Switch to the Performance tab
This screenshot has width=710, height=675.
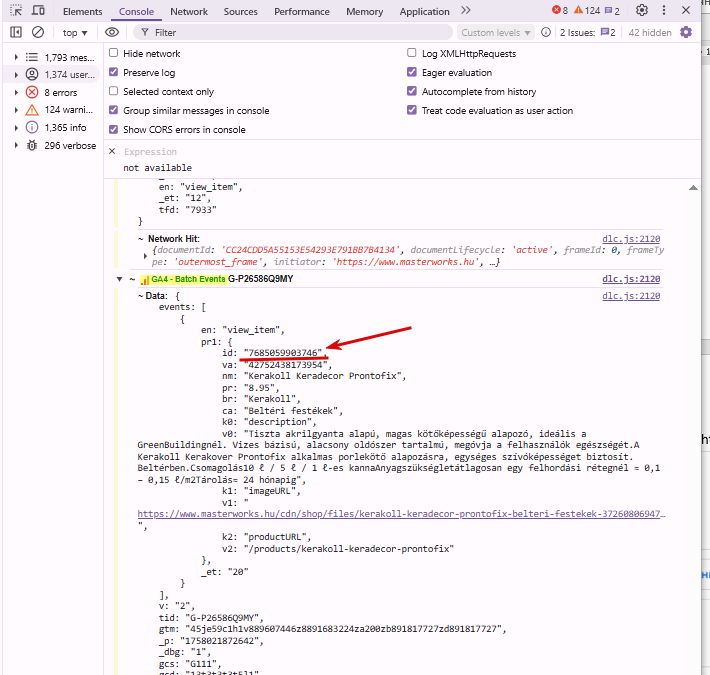(302, 11)
